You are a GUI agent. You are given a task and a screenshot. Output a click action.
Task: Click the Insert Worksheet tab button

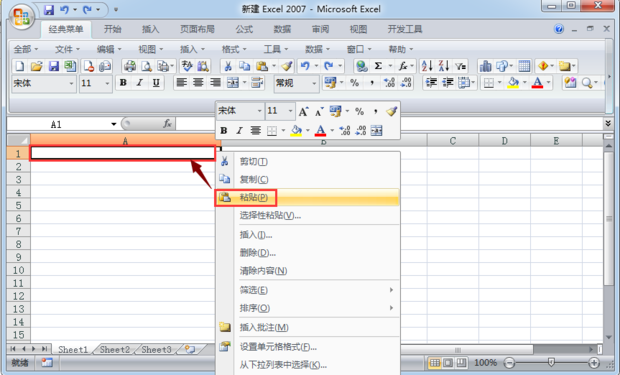tap(190, 349)
